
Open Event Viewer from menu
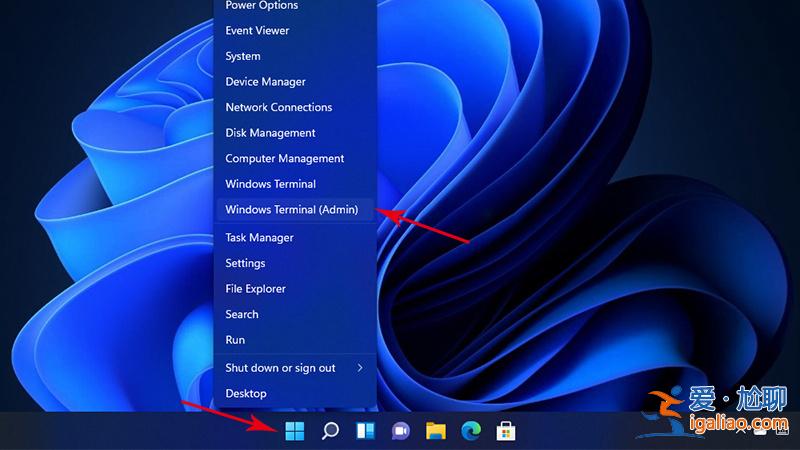(x=295, y=31)
